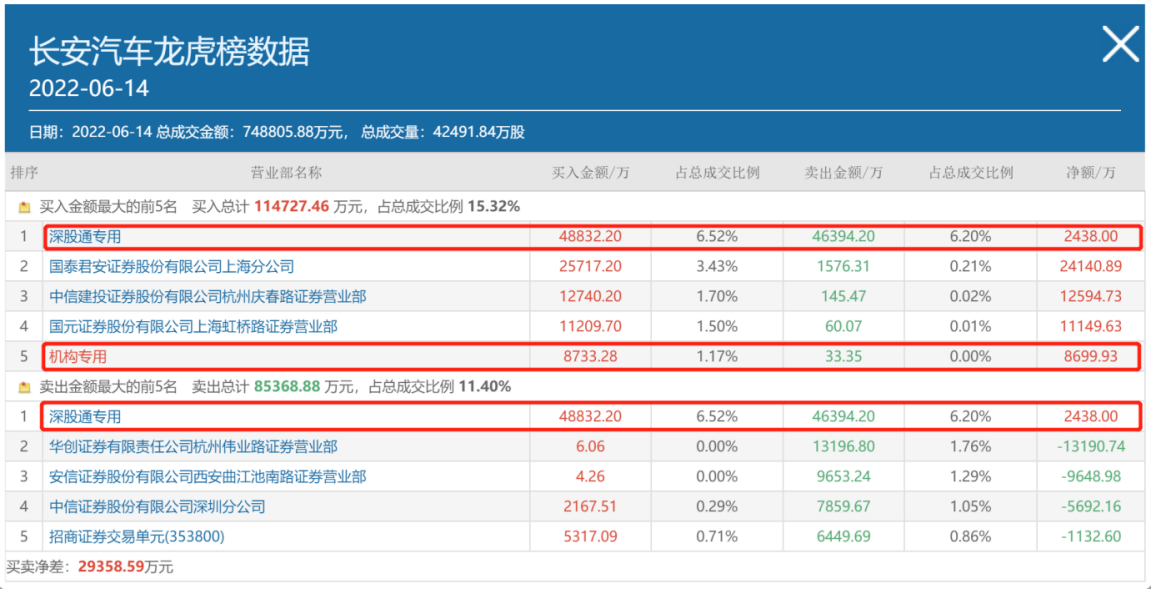Select the 0.86% proportion cell

[x=971, y=537]
